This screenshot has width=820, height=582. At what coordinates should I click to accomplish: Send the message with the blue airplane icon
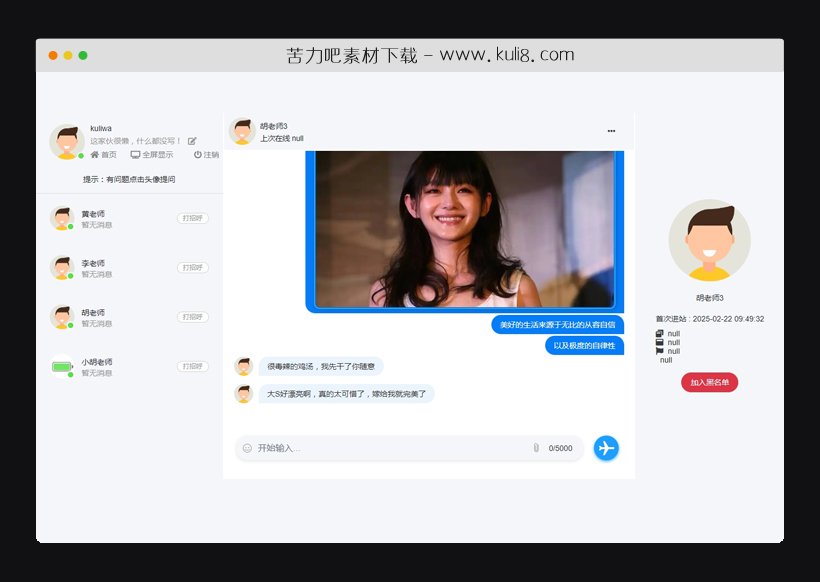(x=606, y=448)
